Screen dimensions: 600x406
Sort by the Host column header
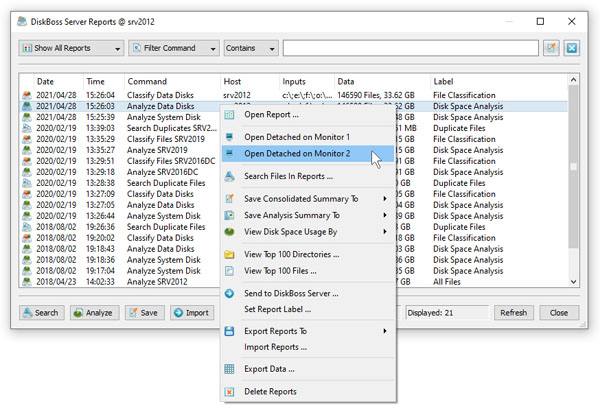tap(250, 82)
